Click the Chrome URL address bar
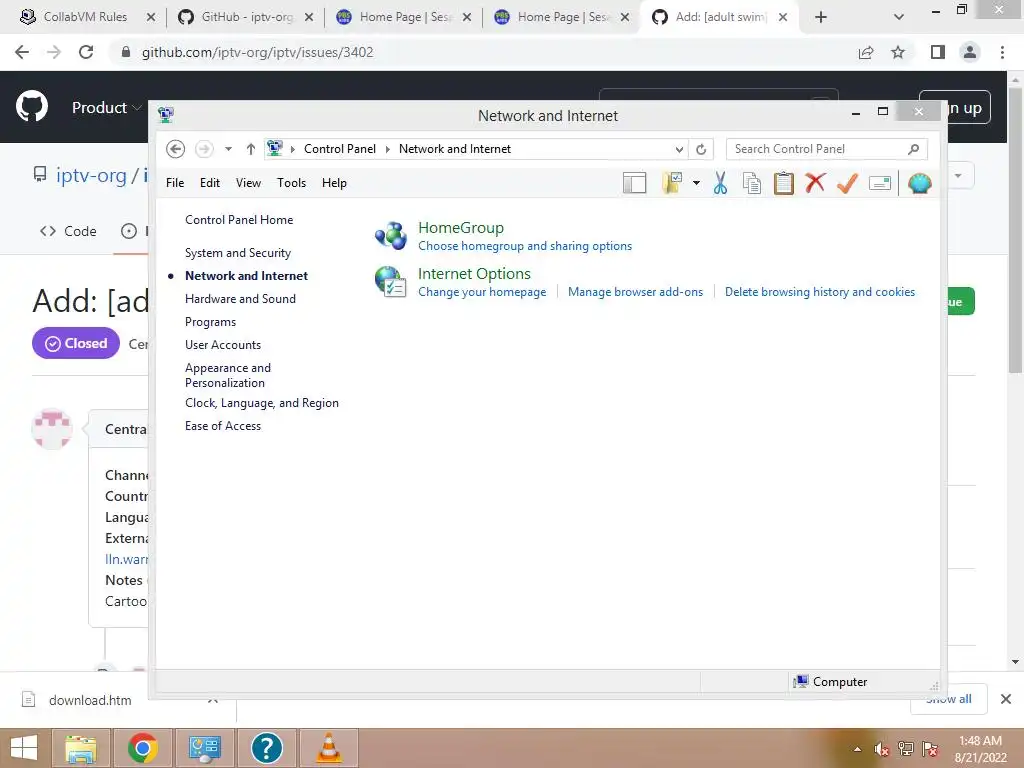The width and height of the screenshot is (1024, 768). 483,52
